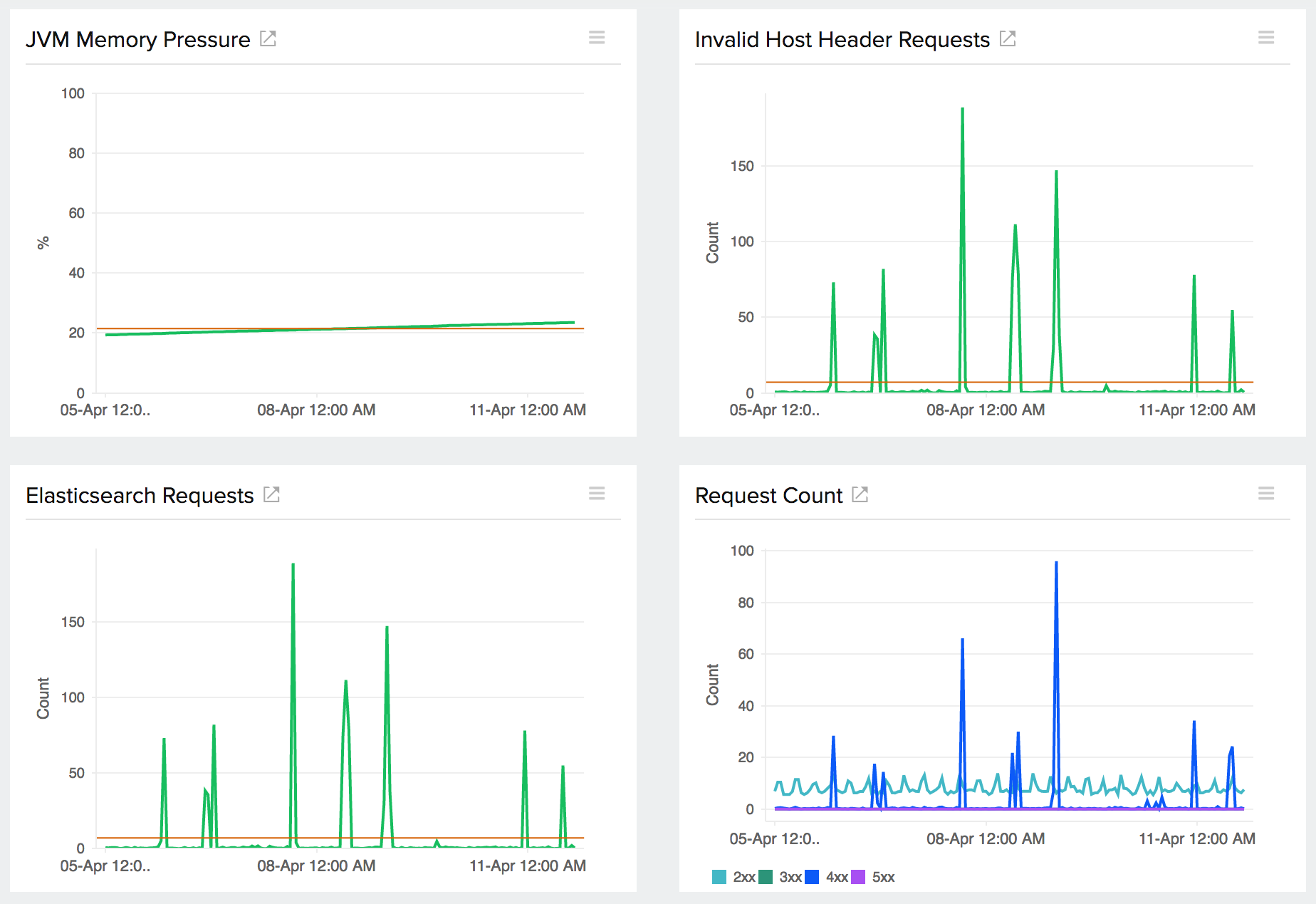
Task: Click the Invalid Host Header Requests title
Action: pos(842,39)
